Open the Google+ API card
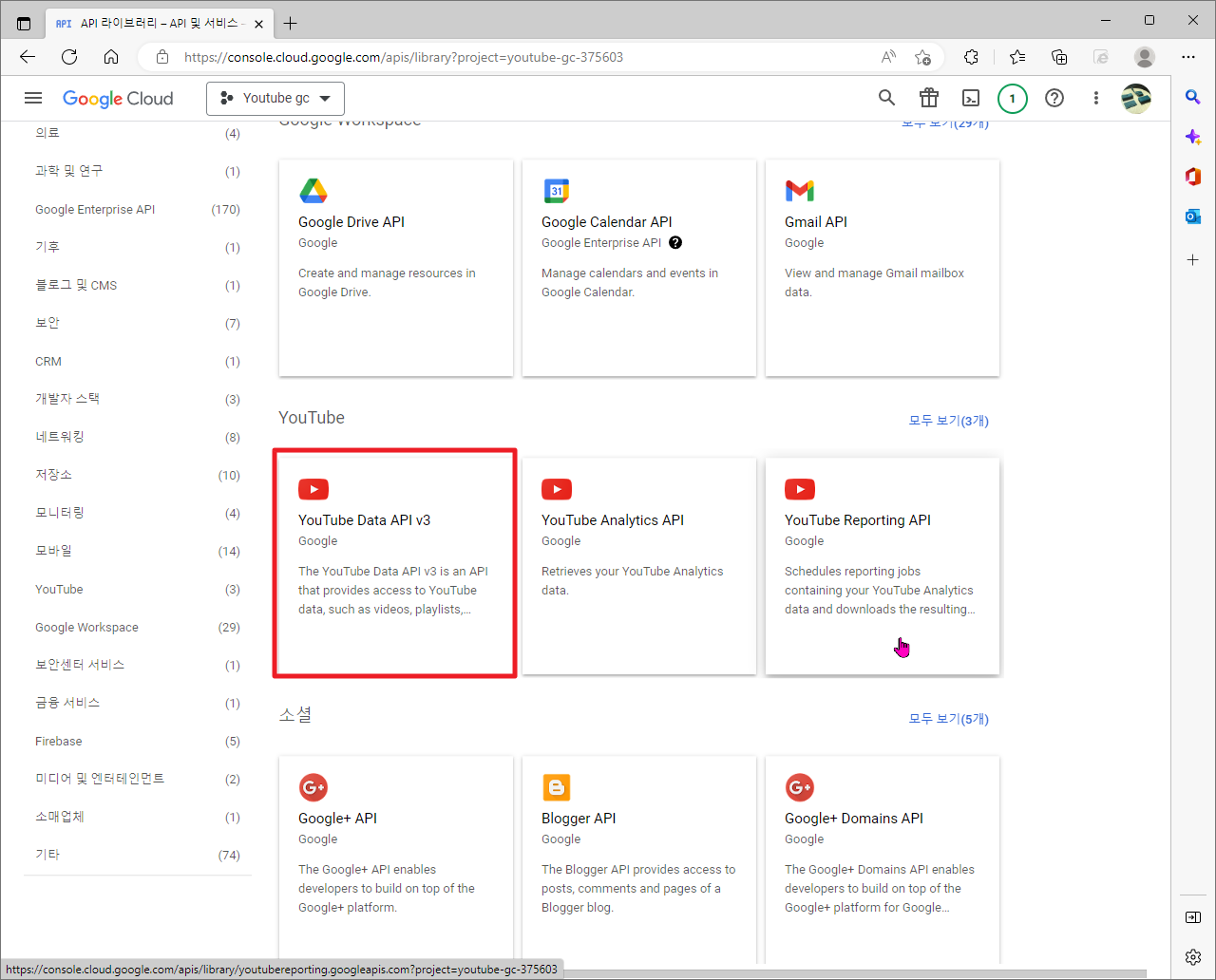Viewport: 1216px width, 980px height. [x=396, y=857]
